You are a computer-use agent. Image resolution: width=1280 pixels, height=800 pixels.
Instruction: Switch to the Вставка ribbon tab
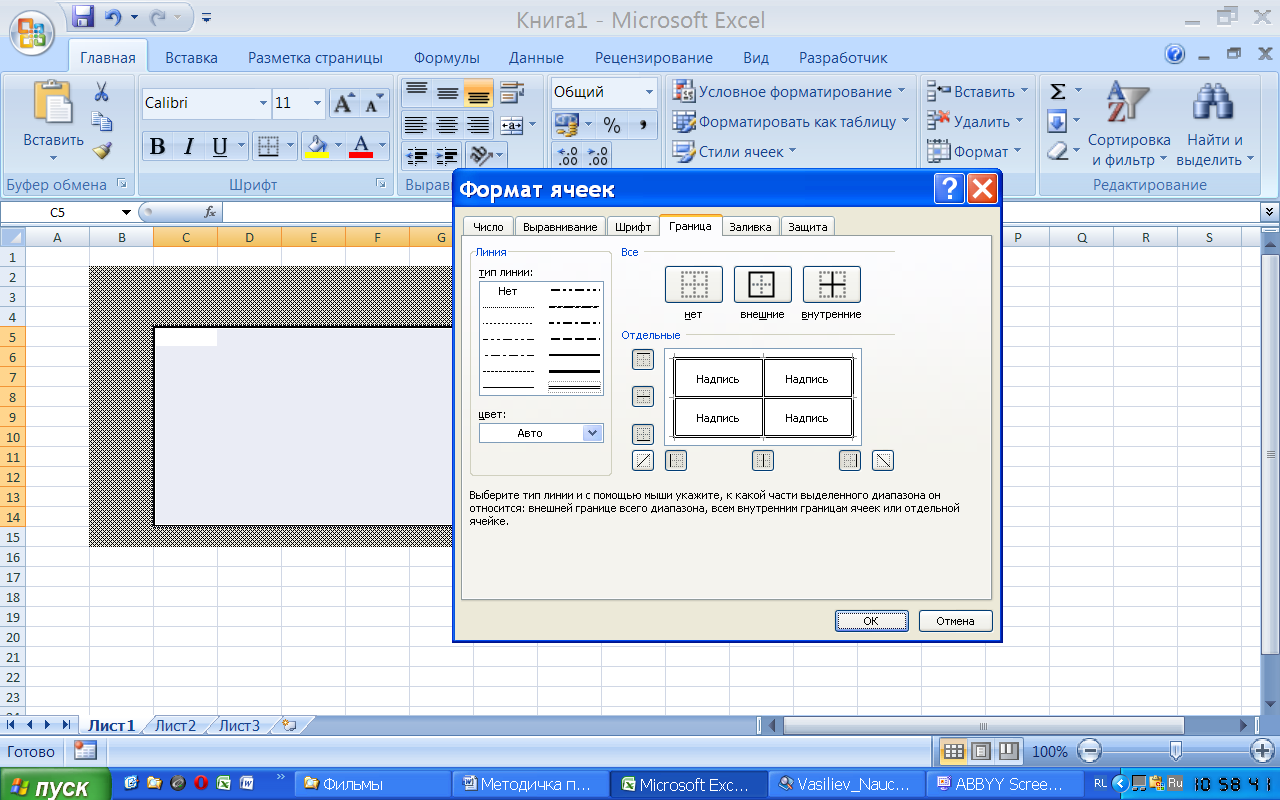tap(191, 58)
